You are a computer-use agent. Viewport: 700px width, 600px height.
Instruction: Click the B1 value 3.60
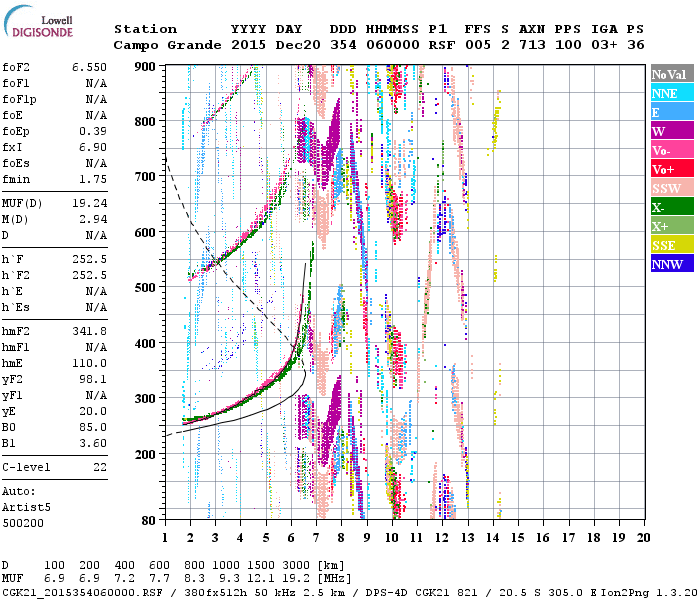click(x=93, y=443)
